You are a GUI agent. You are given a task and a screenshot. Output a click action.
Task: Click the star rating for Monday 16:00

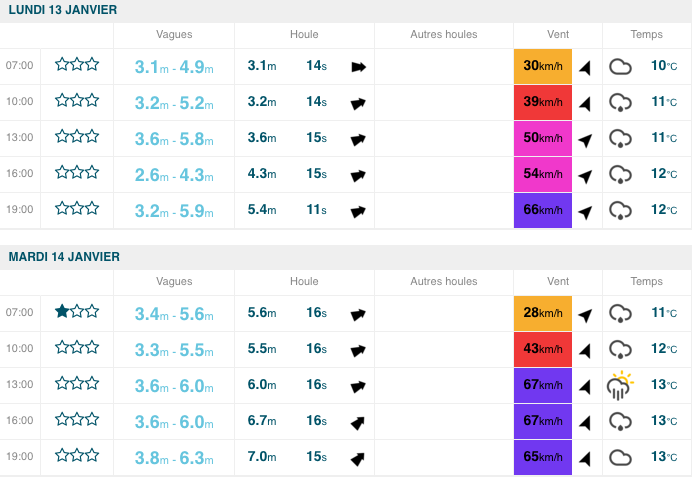tap(77, 174)
